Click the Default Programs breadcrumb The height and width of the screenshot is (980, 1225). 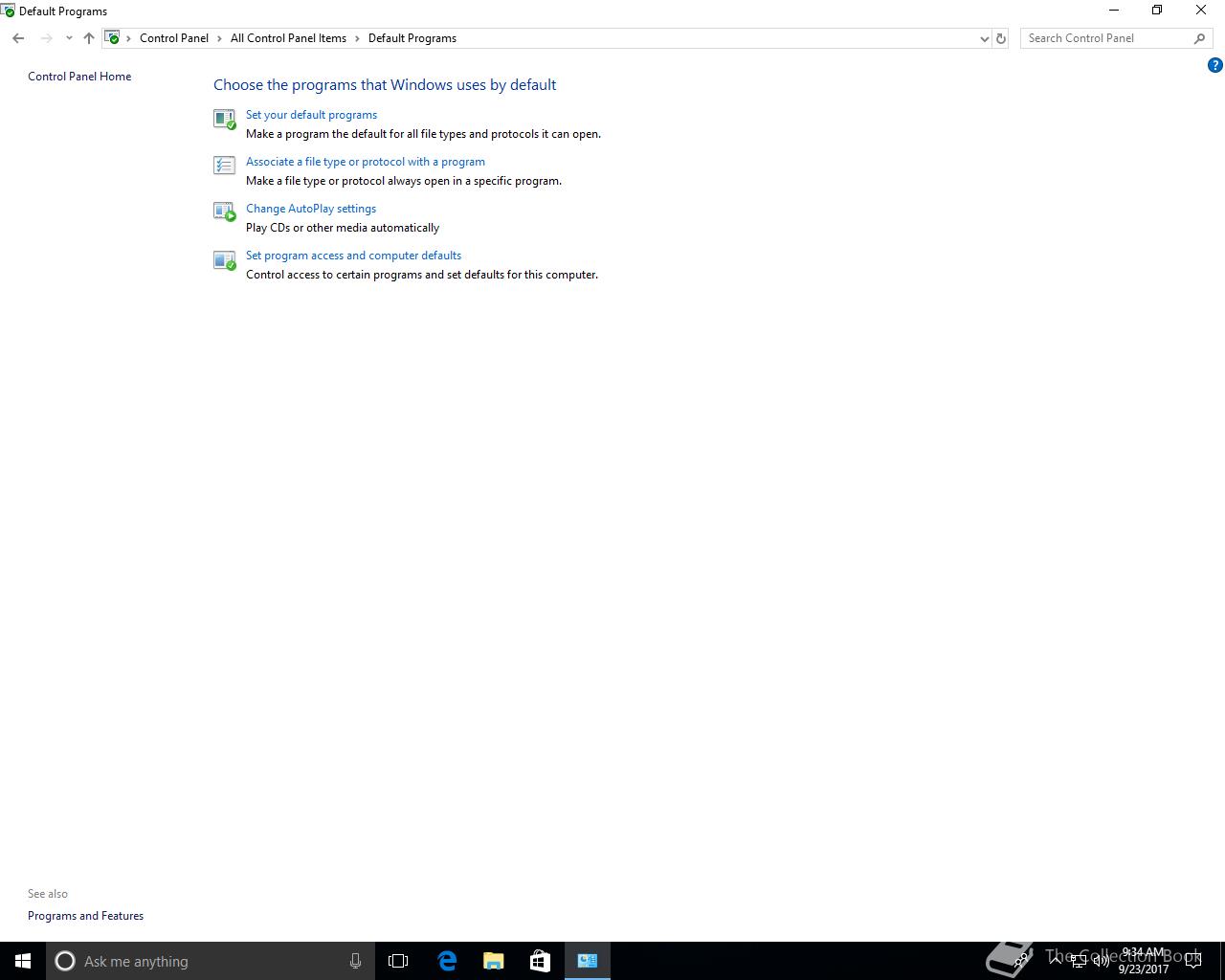[x=412, y=38]
